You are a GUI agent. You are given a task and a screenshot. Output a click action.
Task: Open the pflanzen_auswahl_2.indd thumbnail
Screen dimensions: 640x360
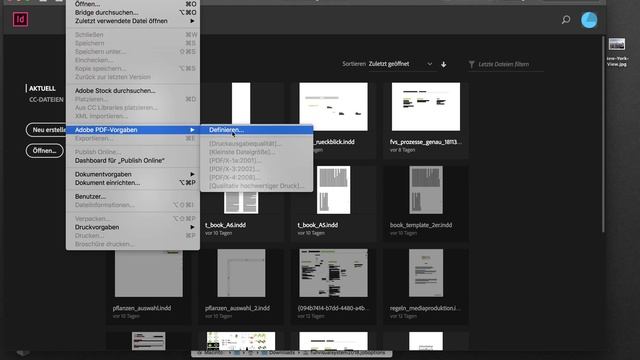(x=241, y=273)
